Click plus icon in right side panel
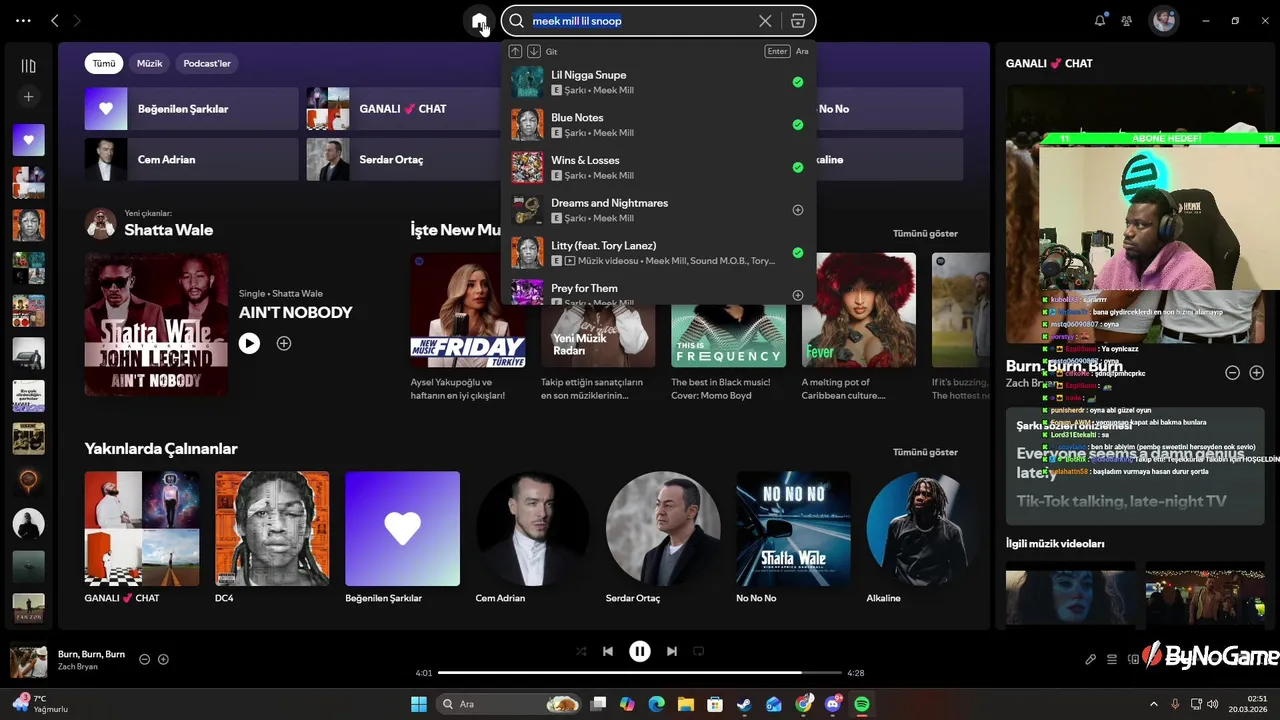 pyautogui.click(x=1257, y=372)
